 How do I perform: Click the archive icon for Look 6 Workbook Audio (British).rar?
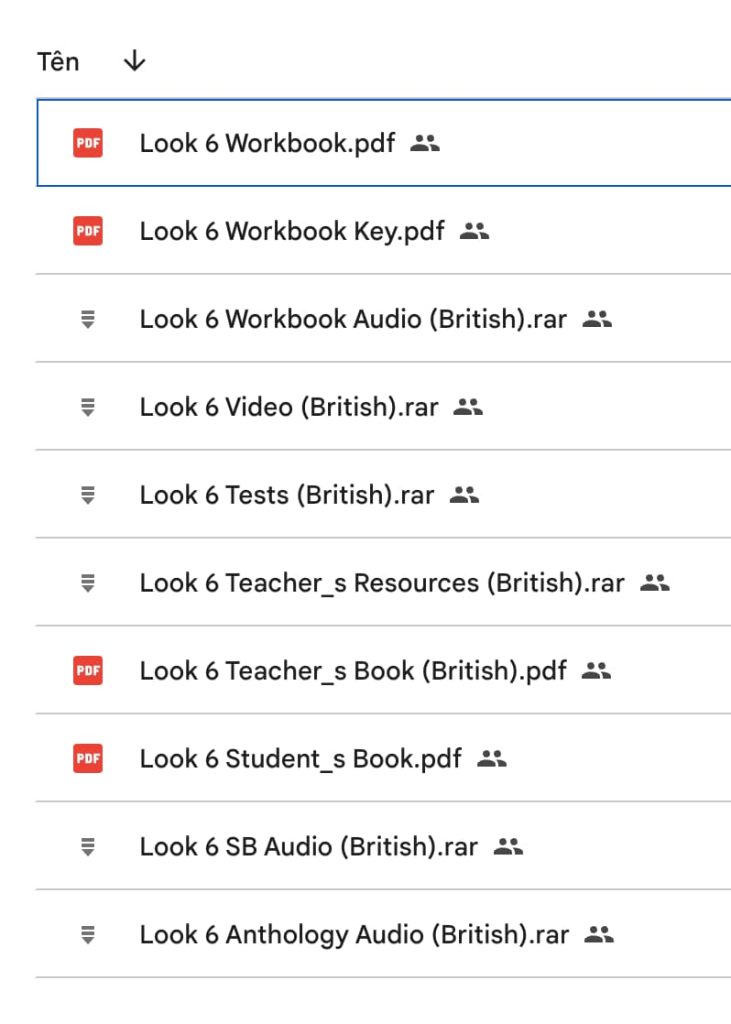(89, 318)
